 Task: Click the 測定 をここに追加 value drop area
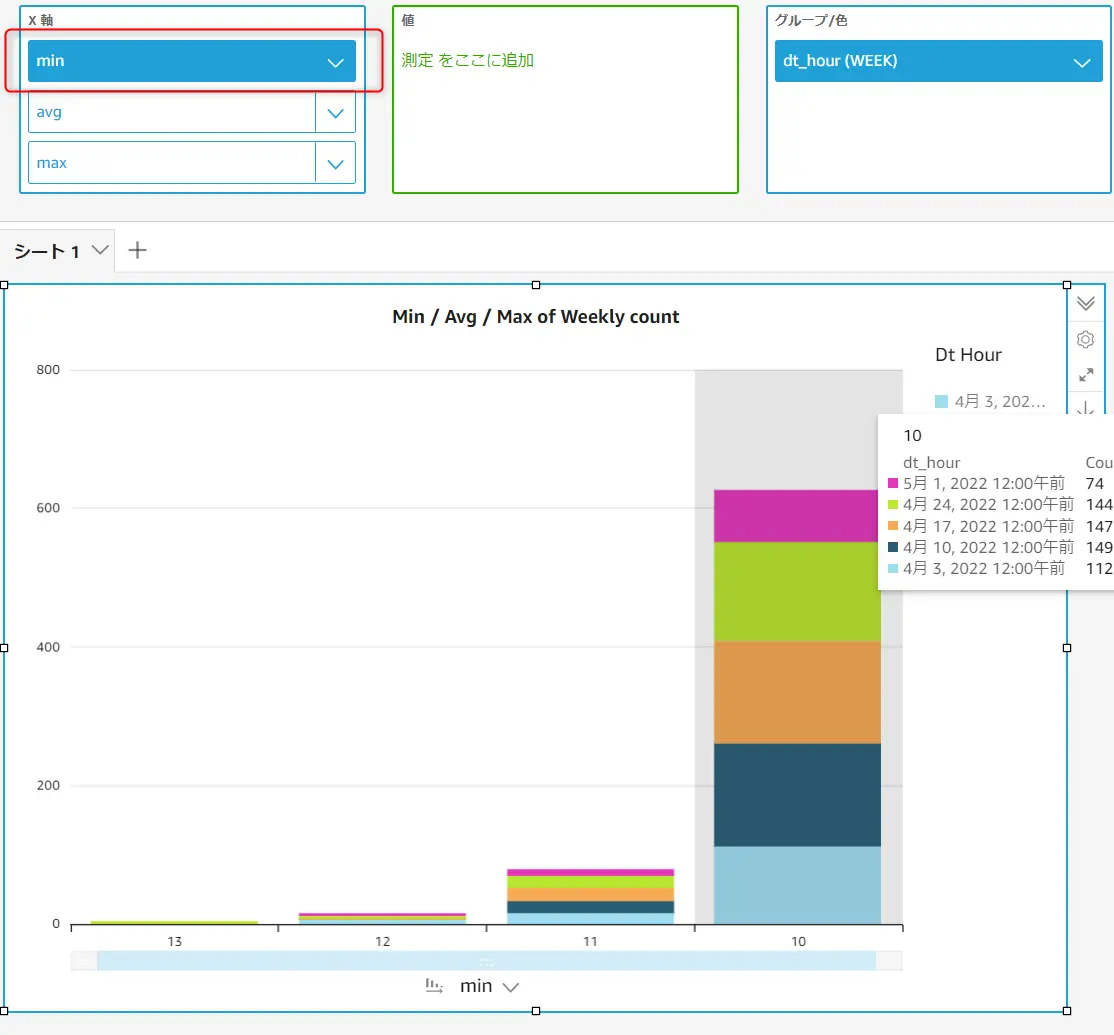coord(467,60)
